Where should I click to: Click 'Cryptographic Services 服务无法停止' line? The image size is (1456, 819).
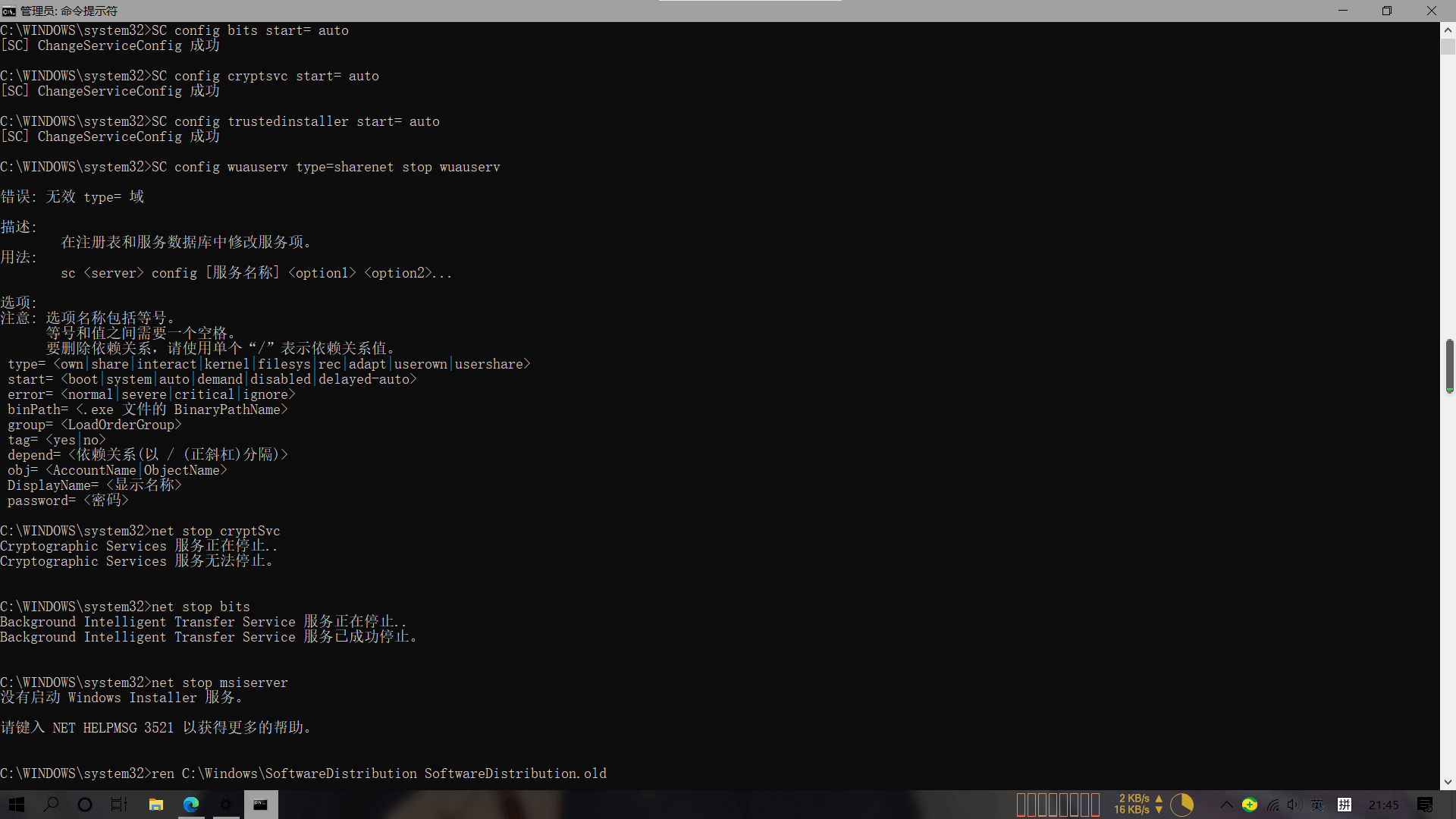[x=136, y=561]
